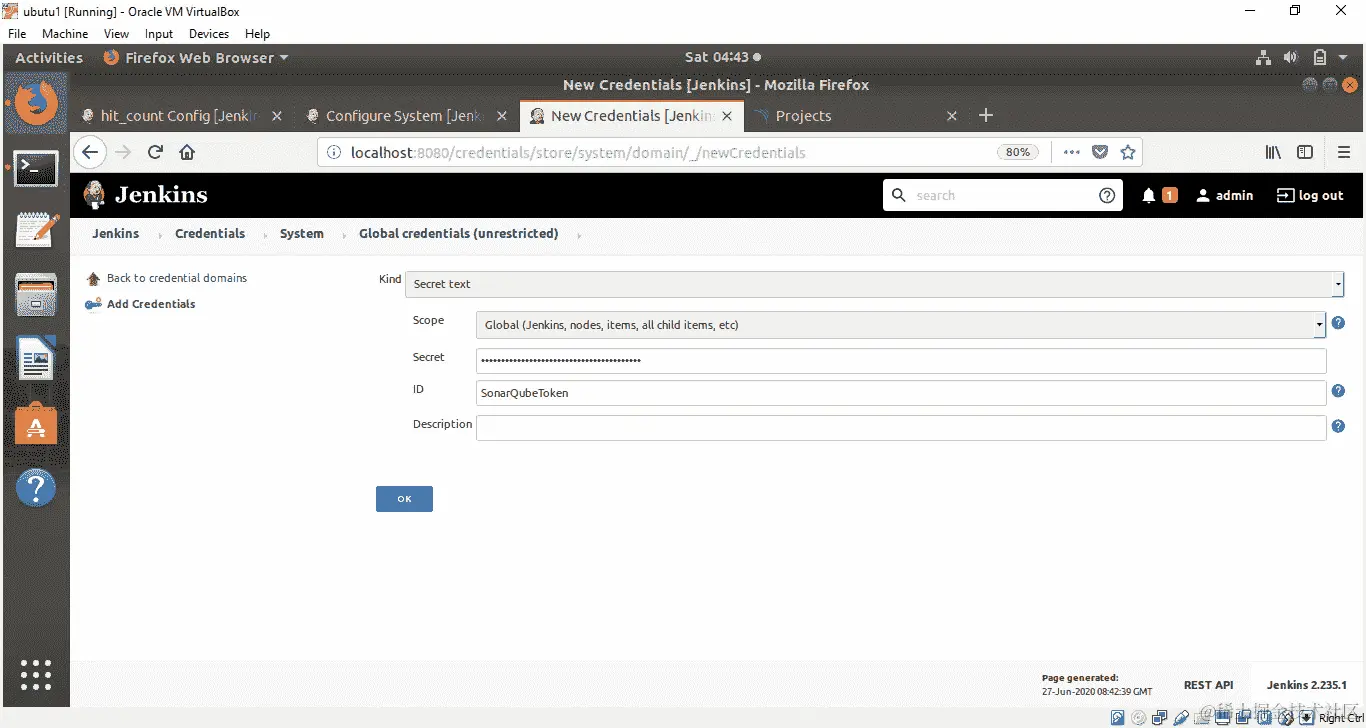1366x728 pixels.
Task: Reload the current page
Action: tap(155, 152)
